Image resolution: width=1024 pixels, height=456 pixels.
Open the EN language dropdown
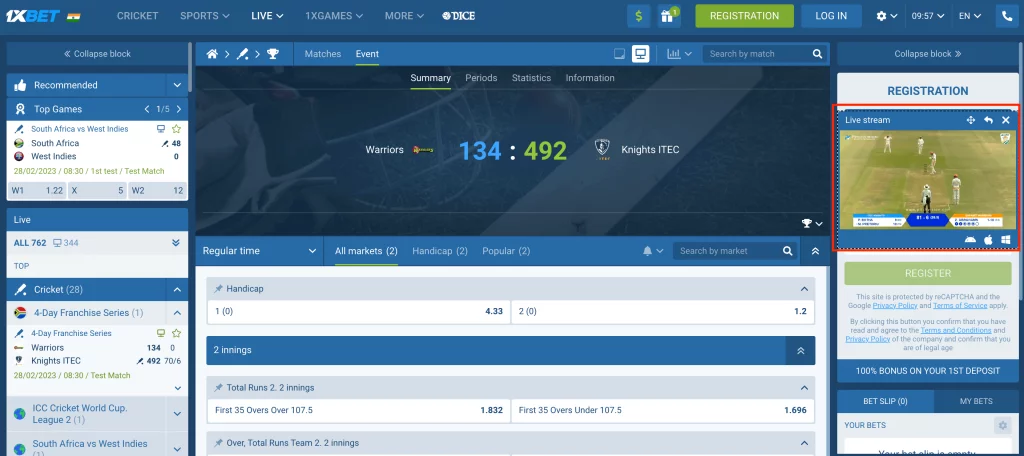point(969,16)
